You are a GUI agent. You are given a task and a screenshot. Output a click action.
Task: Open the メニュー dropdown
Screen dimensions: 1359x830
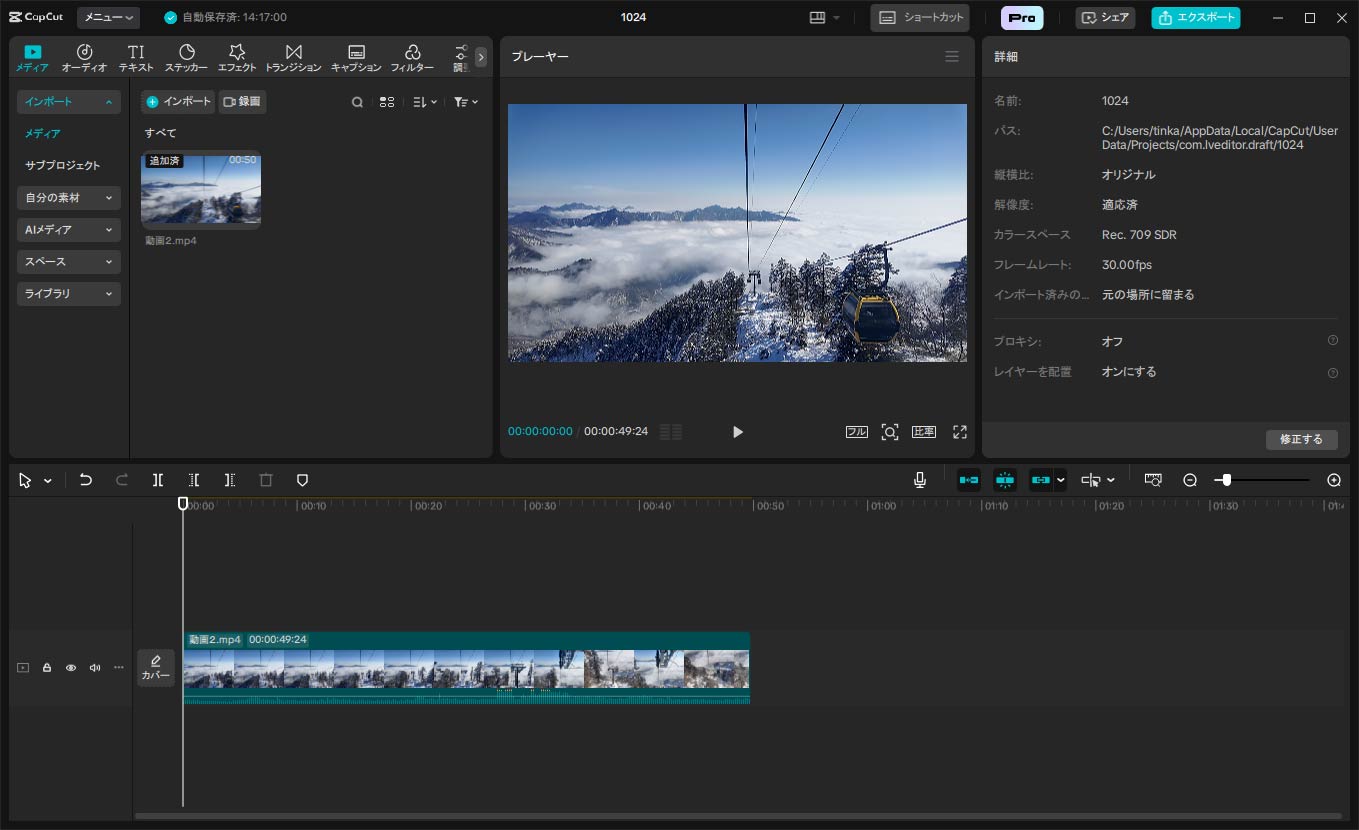click(x=108, y=18)
